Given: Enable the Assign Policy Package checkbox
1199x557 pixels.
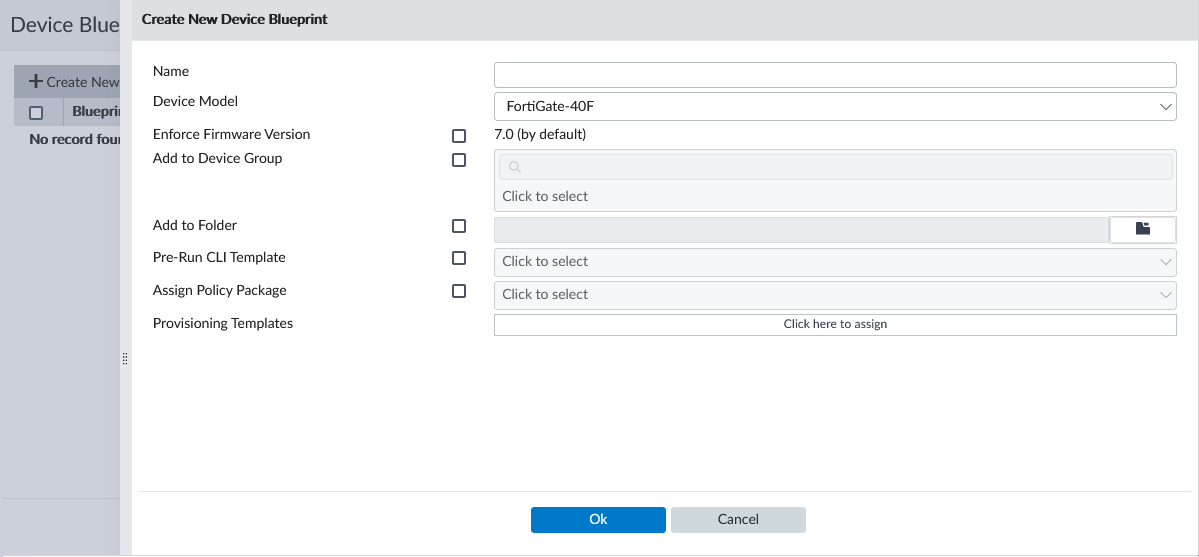Looking at the screenshot, I should tap(459, 291).
